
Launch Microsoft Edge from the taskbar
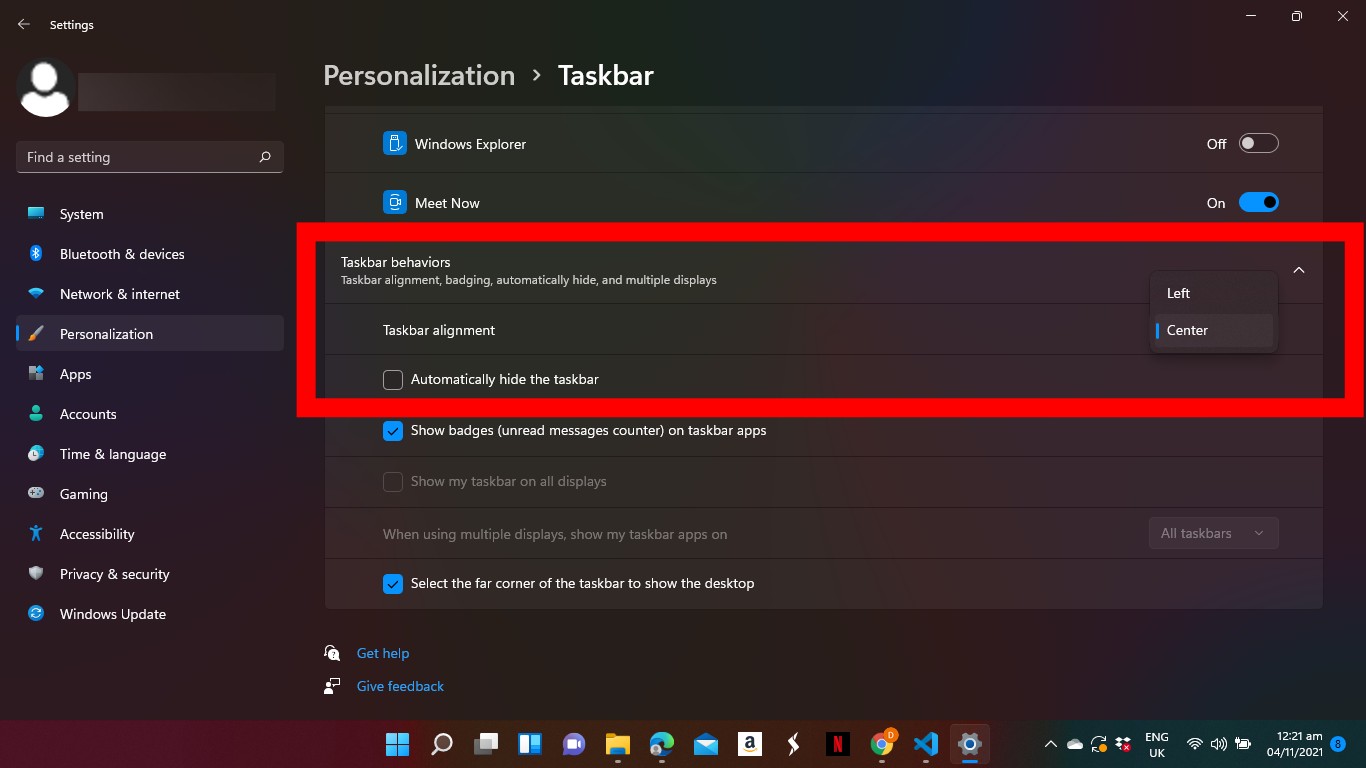point(662,744)
